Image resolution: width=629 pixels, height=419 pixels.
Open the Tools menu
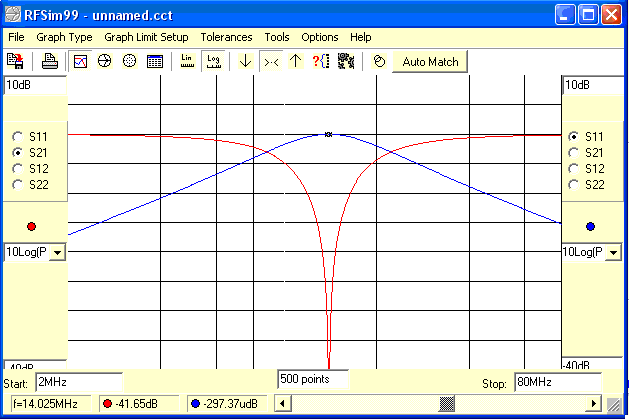277,37
